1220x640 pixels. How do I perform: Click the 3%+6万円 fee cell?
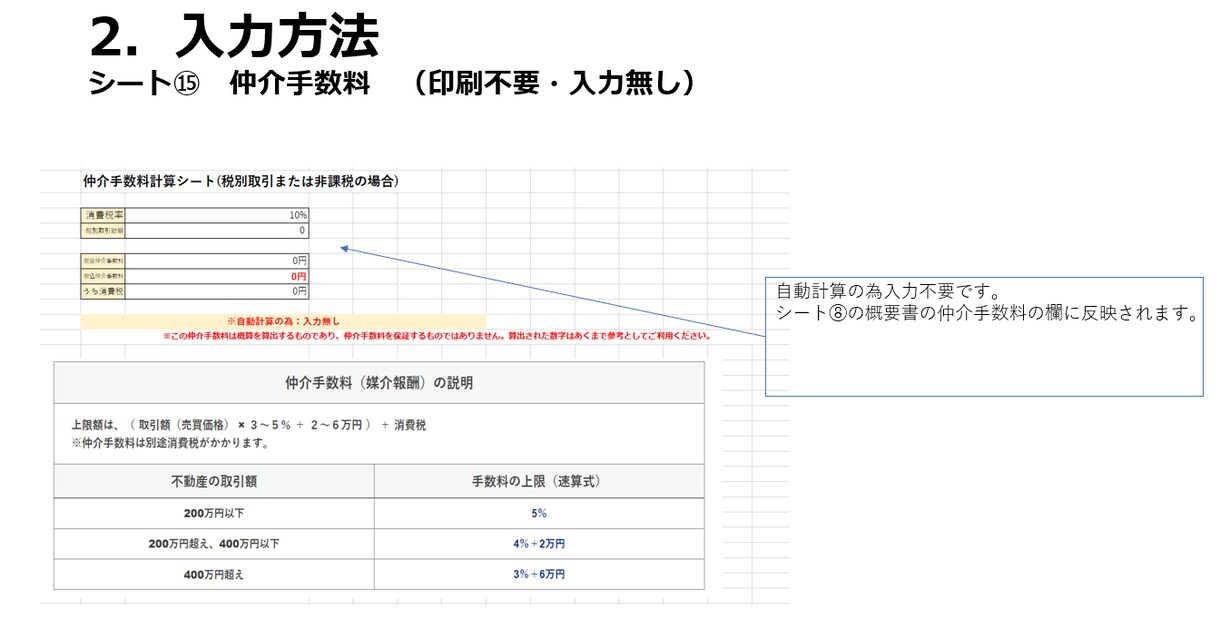point(538,574)
